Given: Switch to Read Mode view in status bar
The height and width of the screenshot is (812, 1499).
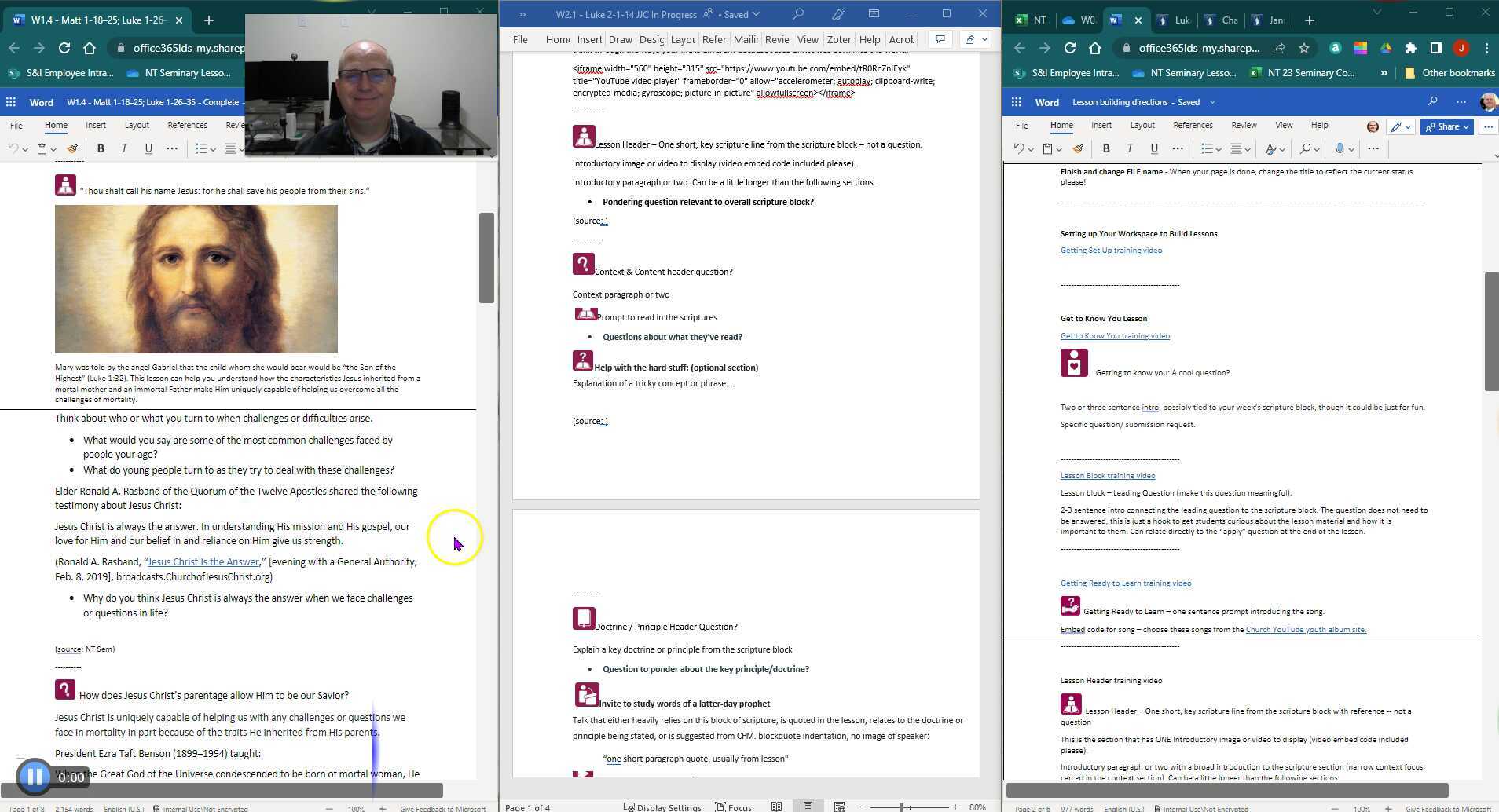Looking at the screenshot, I should click(776, 807).
